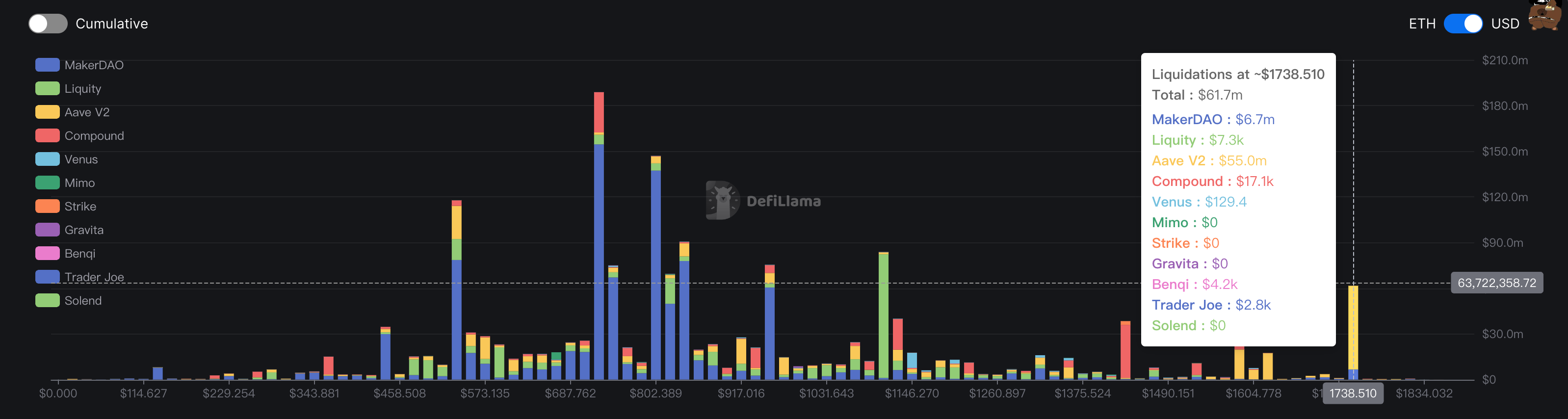
Task: Click the Gravita legend label
Action: point(84,230)
